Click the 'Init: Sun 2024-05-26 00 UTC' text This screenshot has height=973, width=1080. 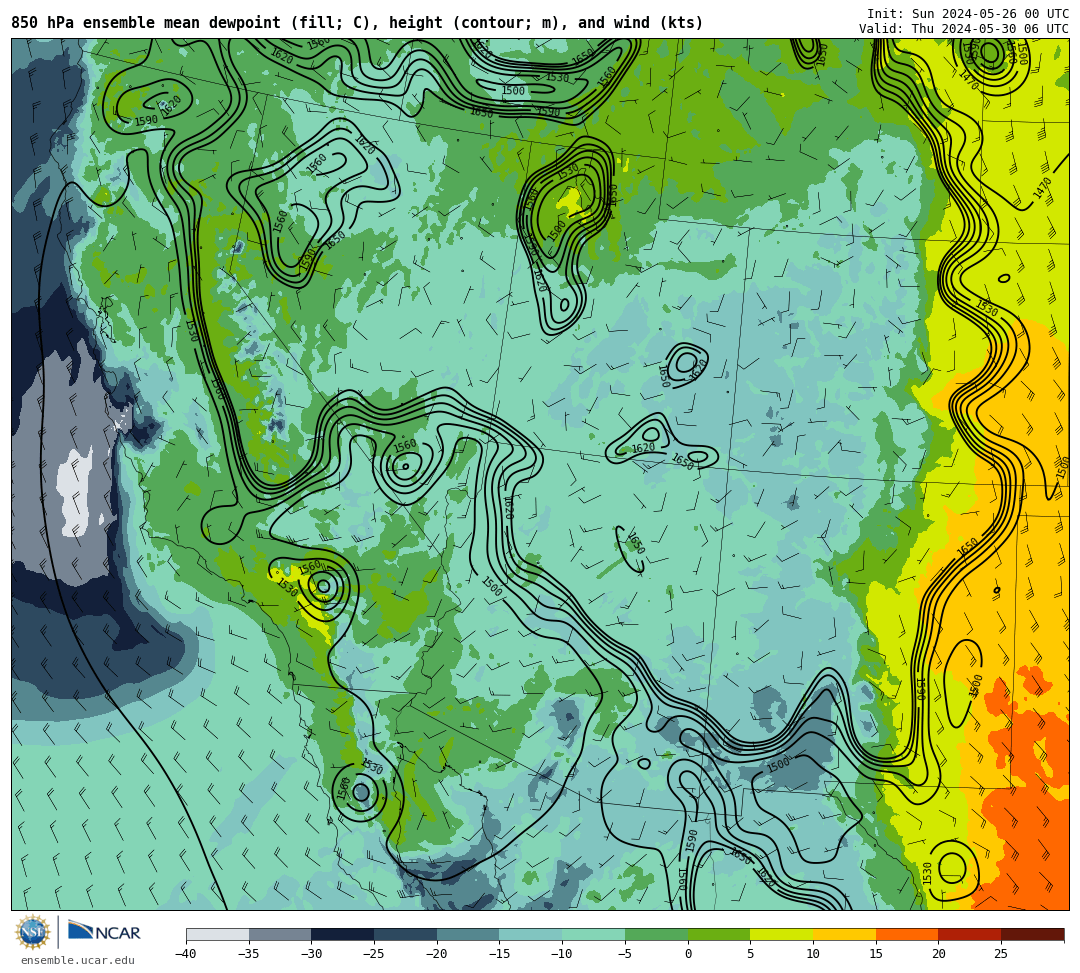(968, 14)
